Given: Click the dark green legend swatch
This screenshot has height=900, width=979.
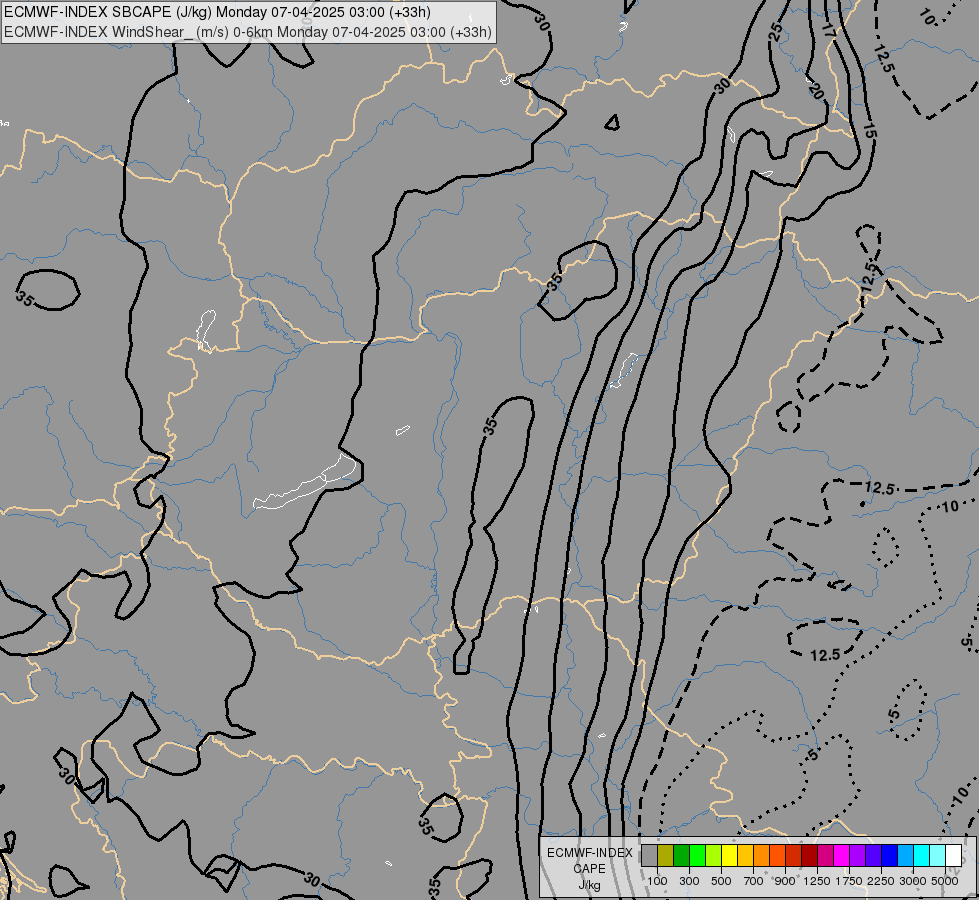Looking at the screenshot, I should 682,855.
